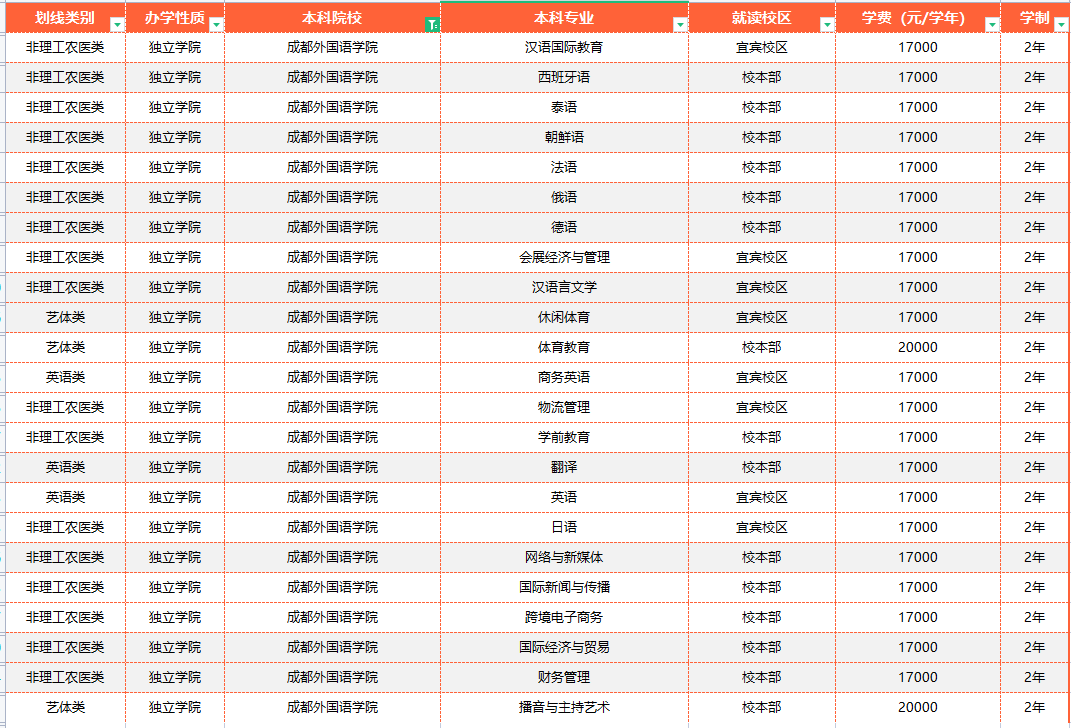Click the 跨境电子商务 major cell
The height and width of the screenshot is (728, 1071).
pos(564,617)
